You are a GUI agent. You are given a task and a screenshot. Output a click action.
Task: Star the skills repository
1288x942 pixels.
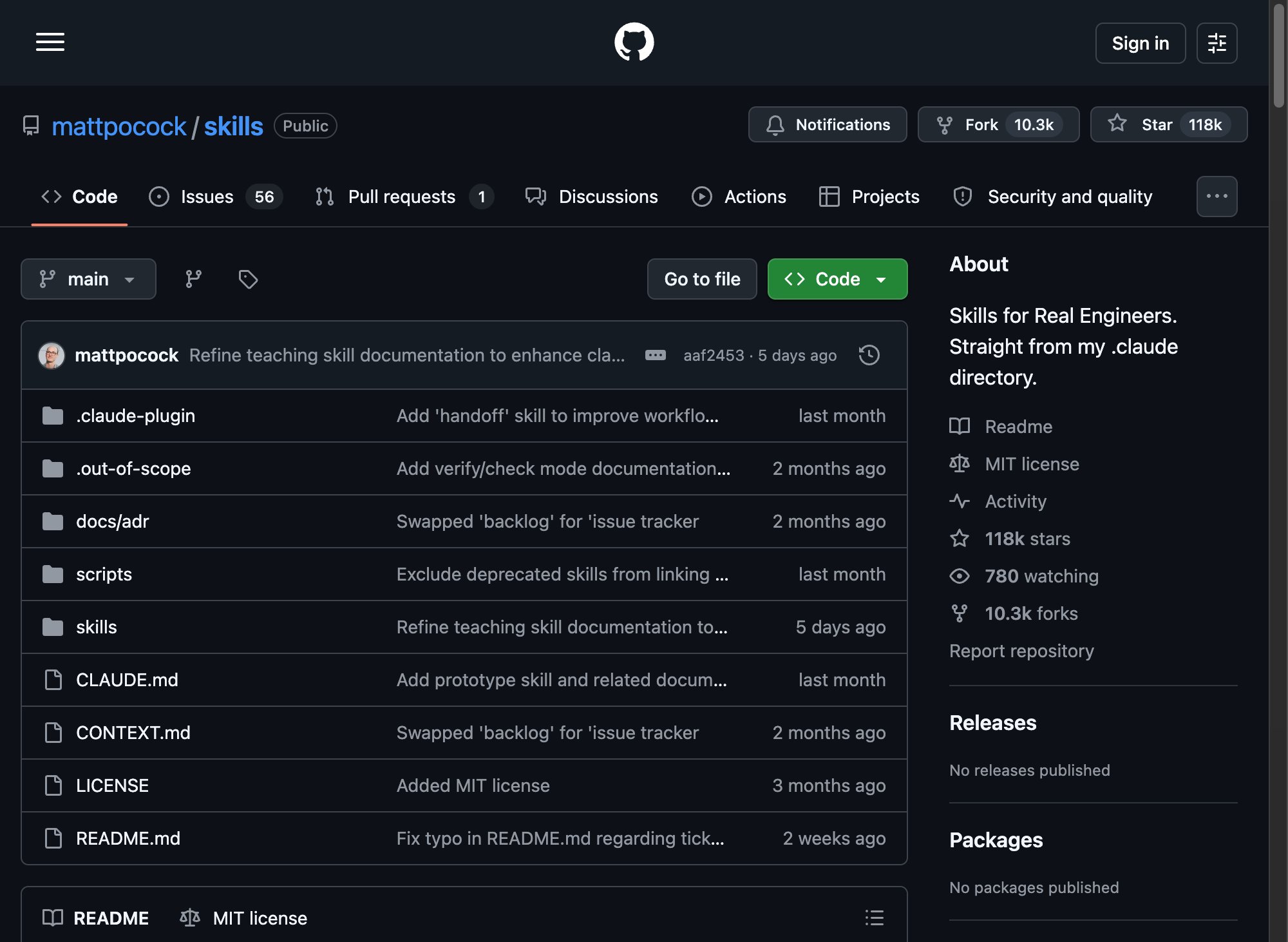coord(1168,124)
